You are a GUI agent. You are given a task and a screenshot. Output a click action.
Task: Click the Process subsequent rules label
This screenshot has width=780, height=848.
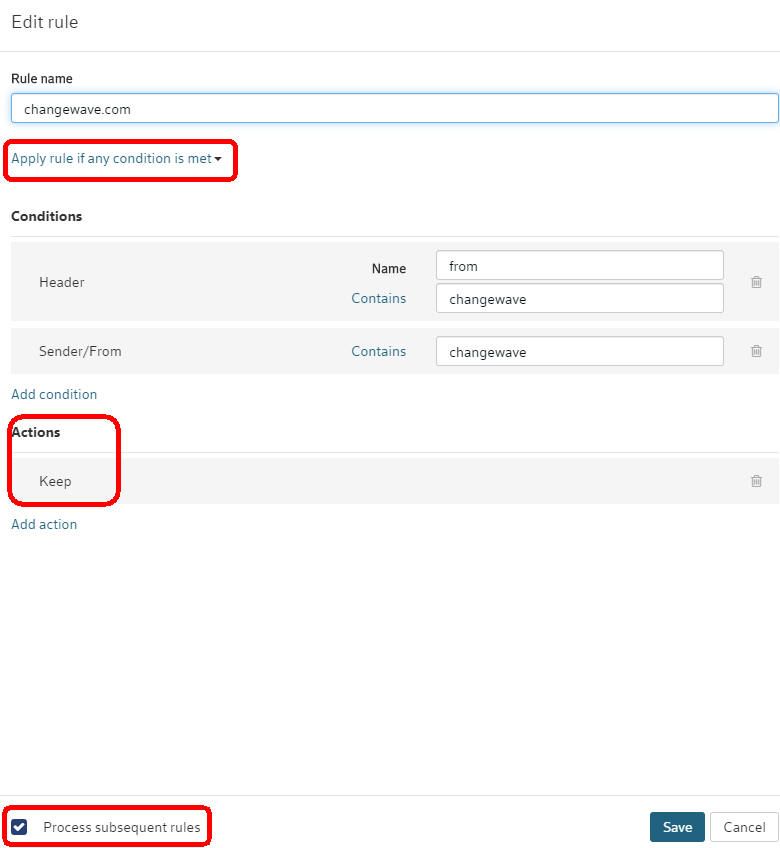tap(122, 827)
